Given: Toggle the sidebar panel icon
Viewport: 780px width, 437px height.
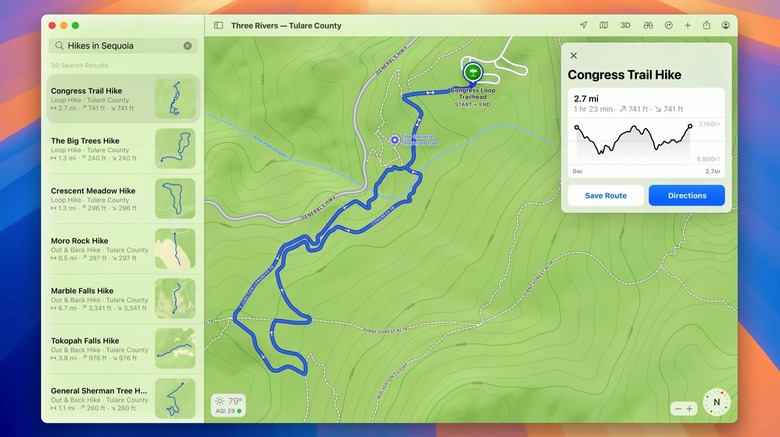Looking at the screenshot, I should pyautogui.click(x=218, y=25).
